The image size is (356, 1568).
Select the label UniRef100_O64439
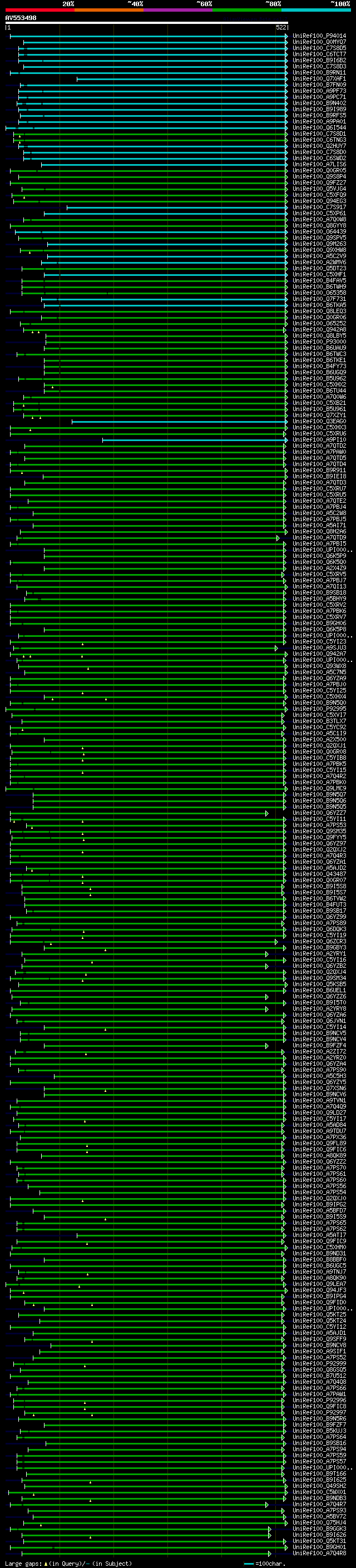pyautogui.click(x=319, y=231)
